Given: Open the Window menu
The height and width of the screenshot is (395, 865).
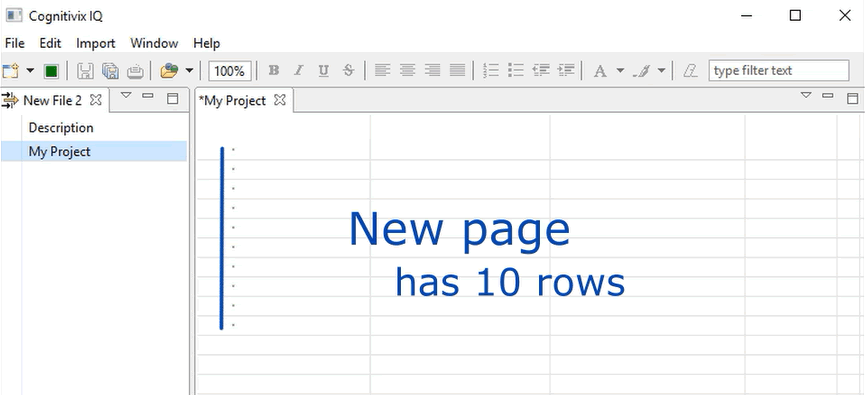Looking at the screenshot, I should pyautogui.click(x=154, y=43).
